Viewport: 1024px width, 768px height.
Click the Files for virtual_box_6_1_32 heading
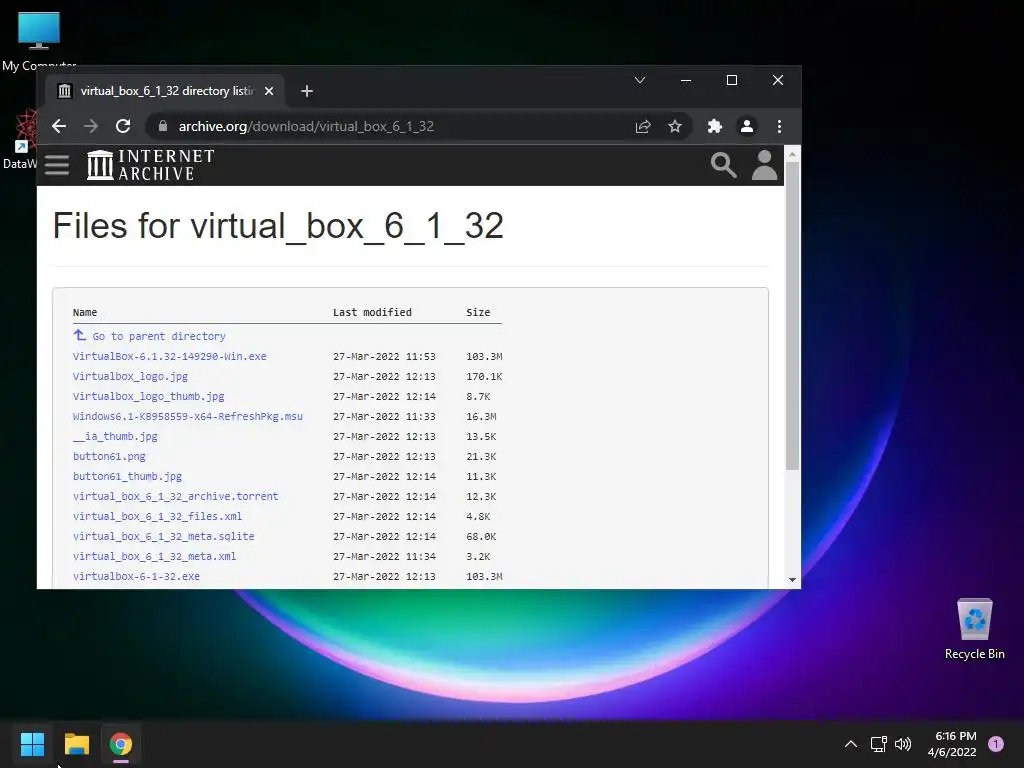tap(278, 227)
